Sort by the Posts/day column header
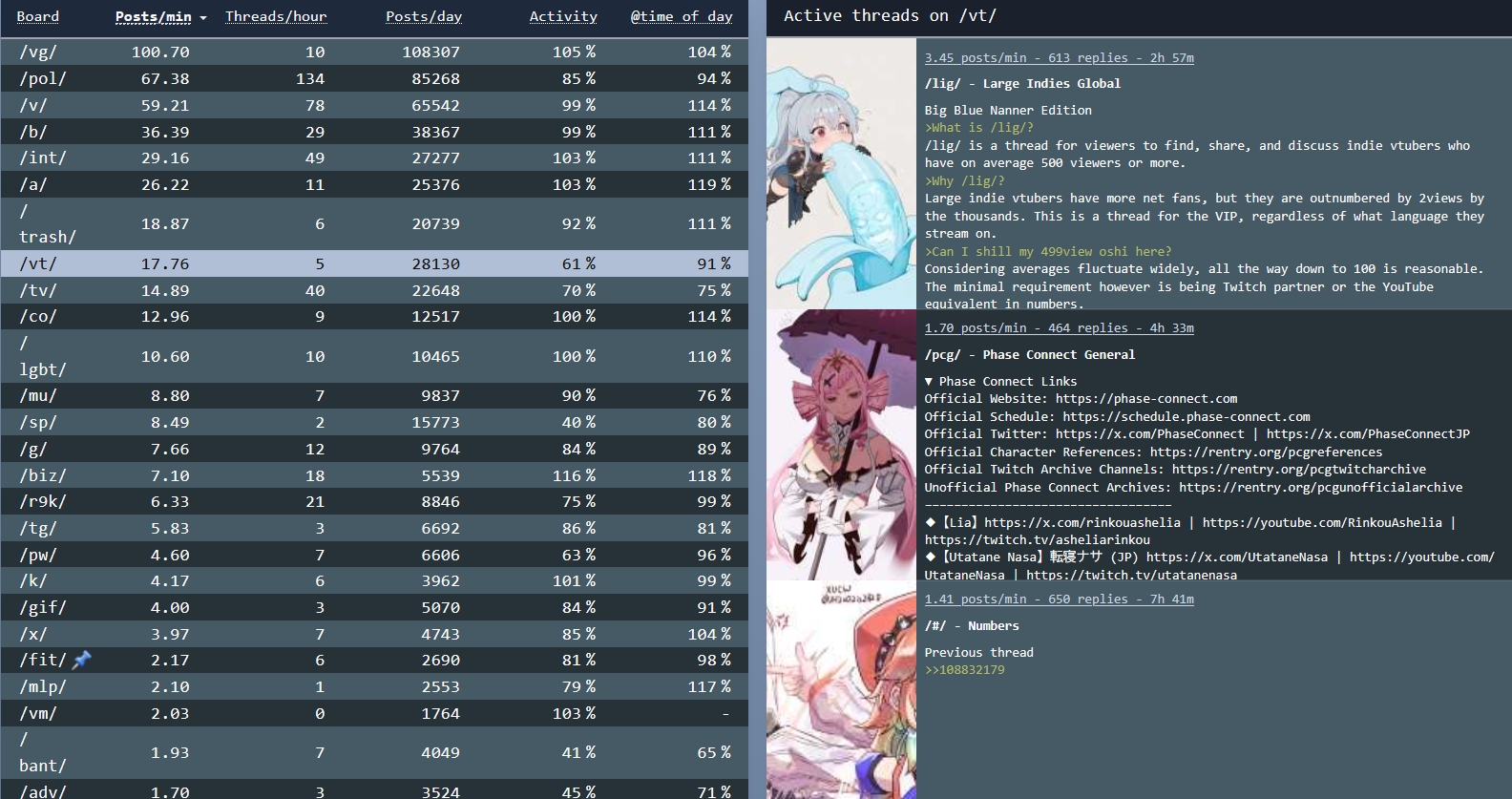This screenshot has width=1512, height=799. (x=424, y=16)
